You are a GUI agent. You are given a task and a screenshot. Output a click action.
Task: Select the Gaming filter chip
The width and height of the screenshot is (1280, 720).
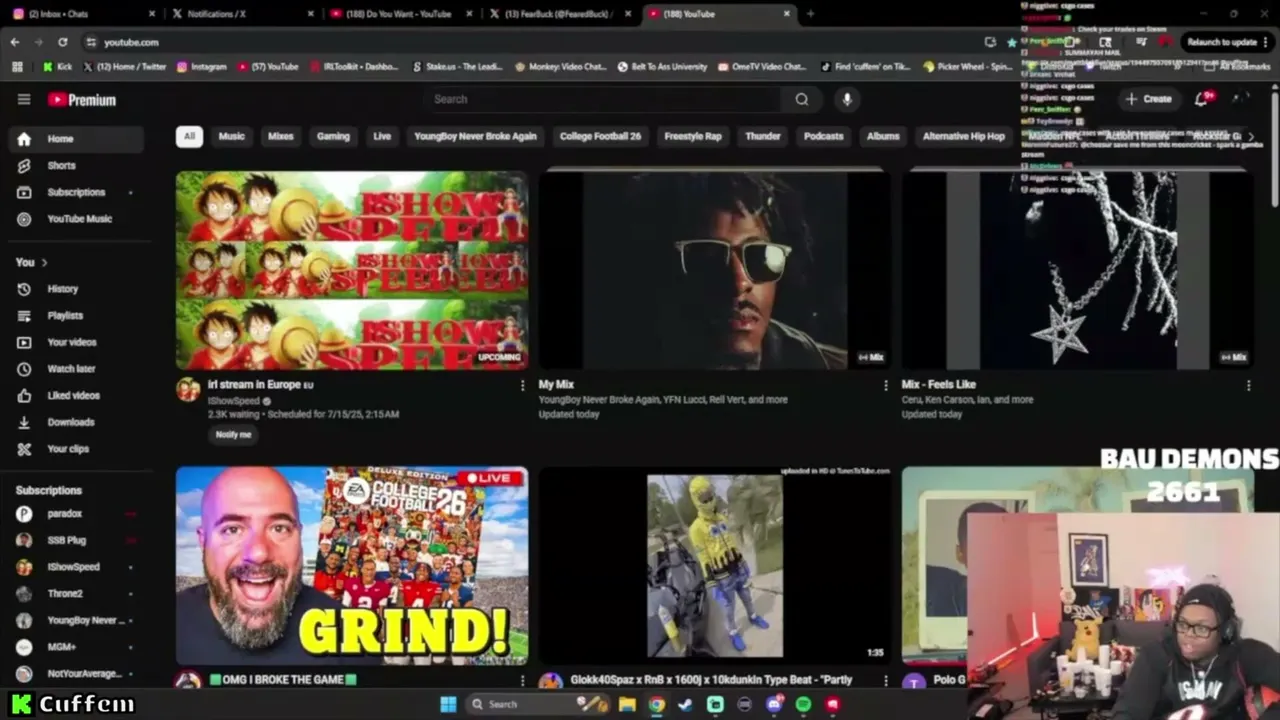coord(333,136)
